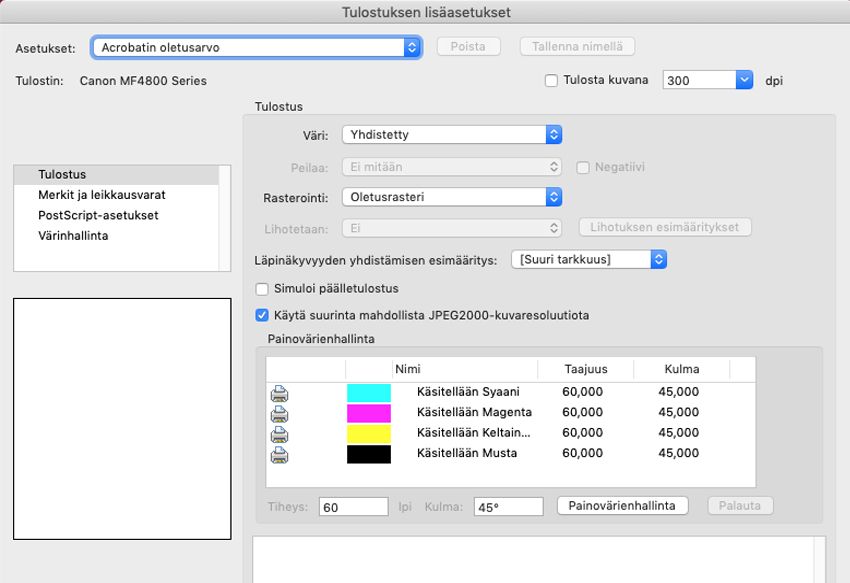Click the Kulma input field
This screenshot has width=850, height=583.
[508, 507]
